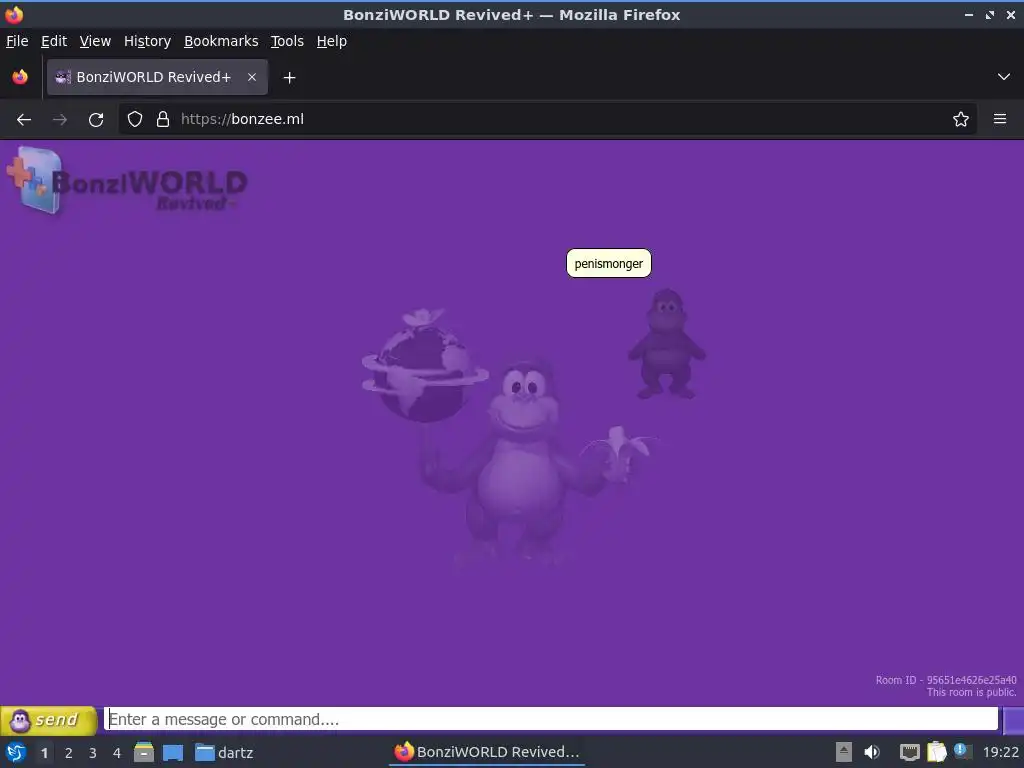Click the update notifier tray icon
The image size is (1024, 768).
coord(962,751)
